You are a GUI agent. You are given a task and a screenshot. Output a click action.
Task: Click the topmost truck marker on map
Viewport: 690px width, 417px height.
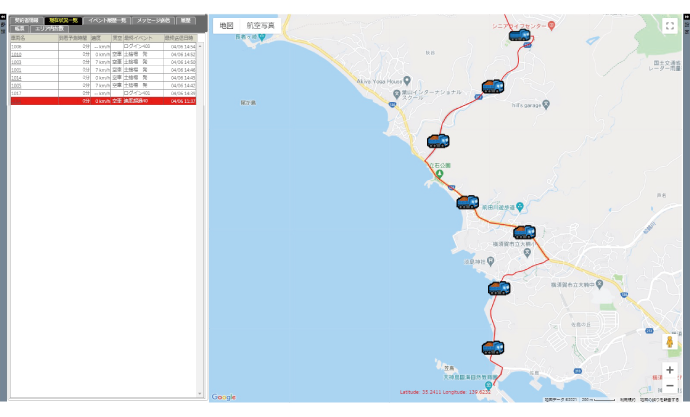click(x=519, y=35)
